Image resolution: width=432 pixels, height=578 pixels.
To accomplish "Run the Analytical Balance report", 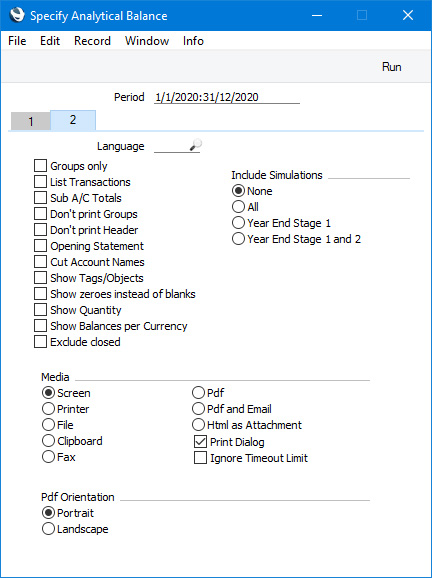I will coord(391,67).
